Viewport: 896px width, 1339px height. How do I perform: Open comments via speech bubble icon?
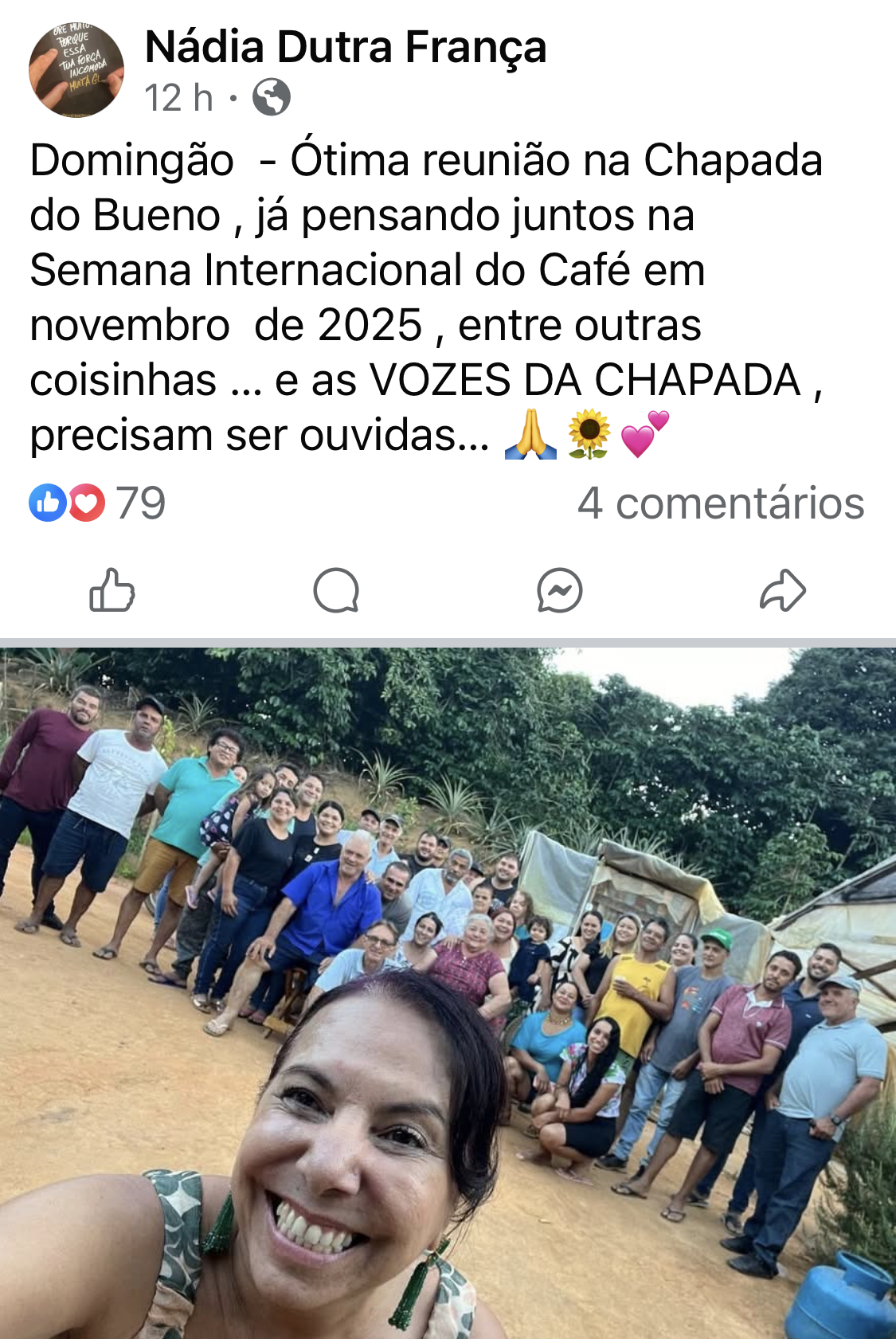coord(336,590)
